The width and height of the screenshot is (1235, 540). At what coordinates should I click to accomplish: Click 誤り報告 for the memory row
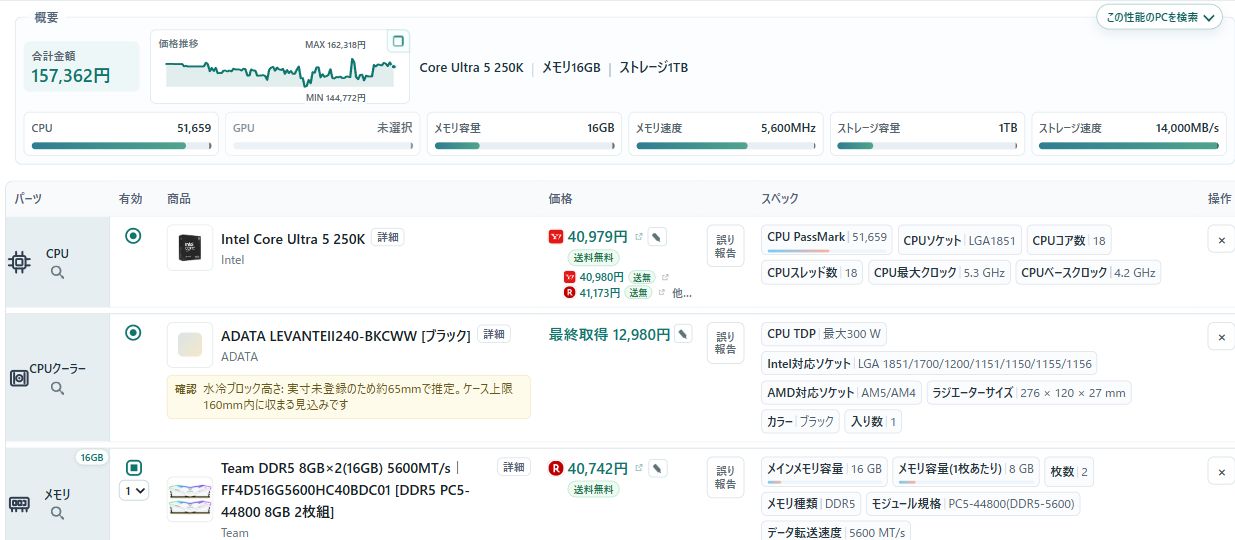click(x=726, y=477)
